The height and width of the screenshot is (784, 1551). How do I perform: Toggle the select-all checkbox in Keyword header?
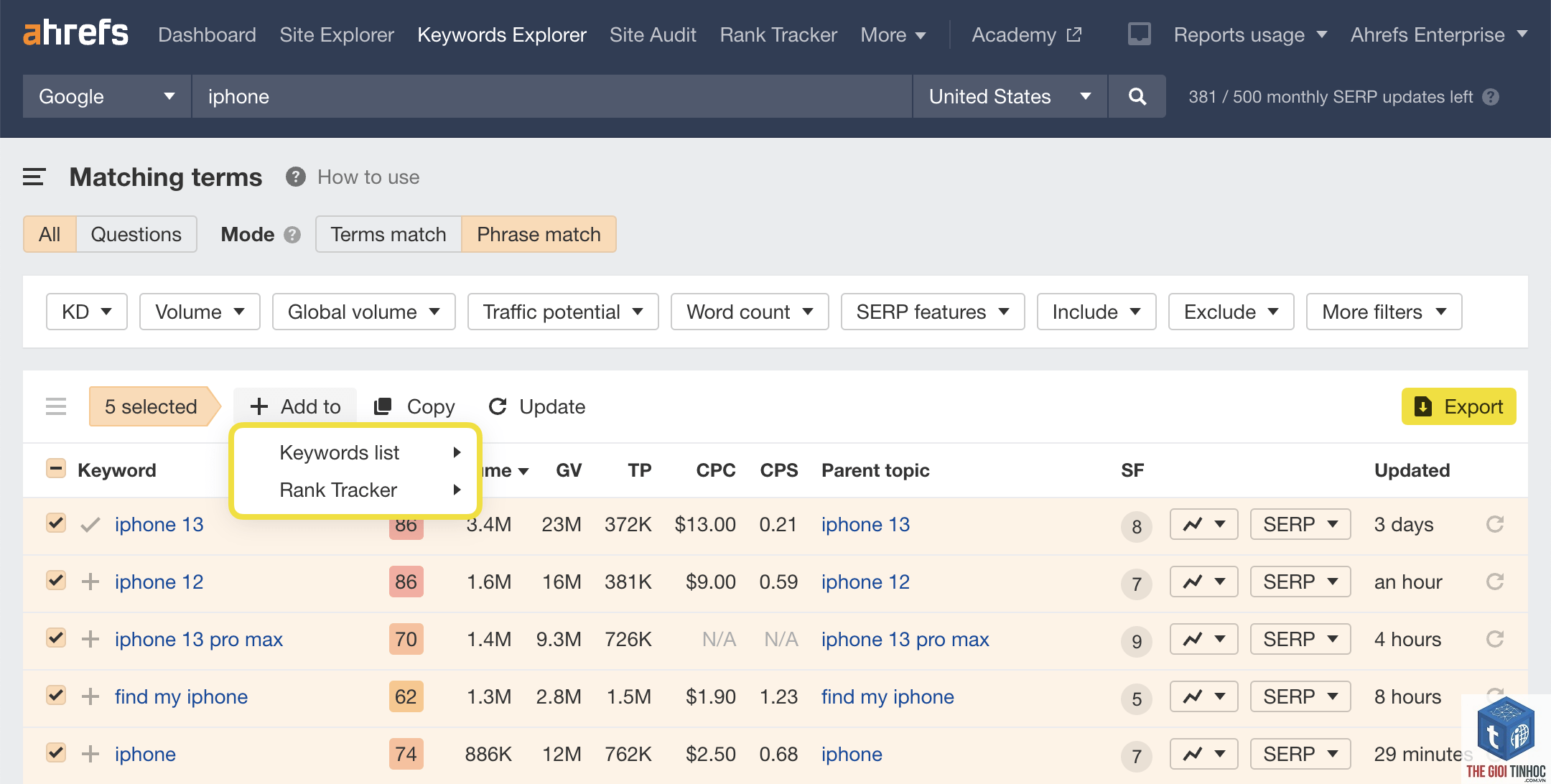56,469
